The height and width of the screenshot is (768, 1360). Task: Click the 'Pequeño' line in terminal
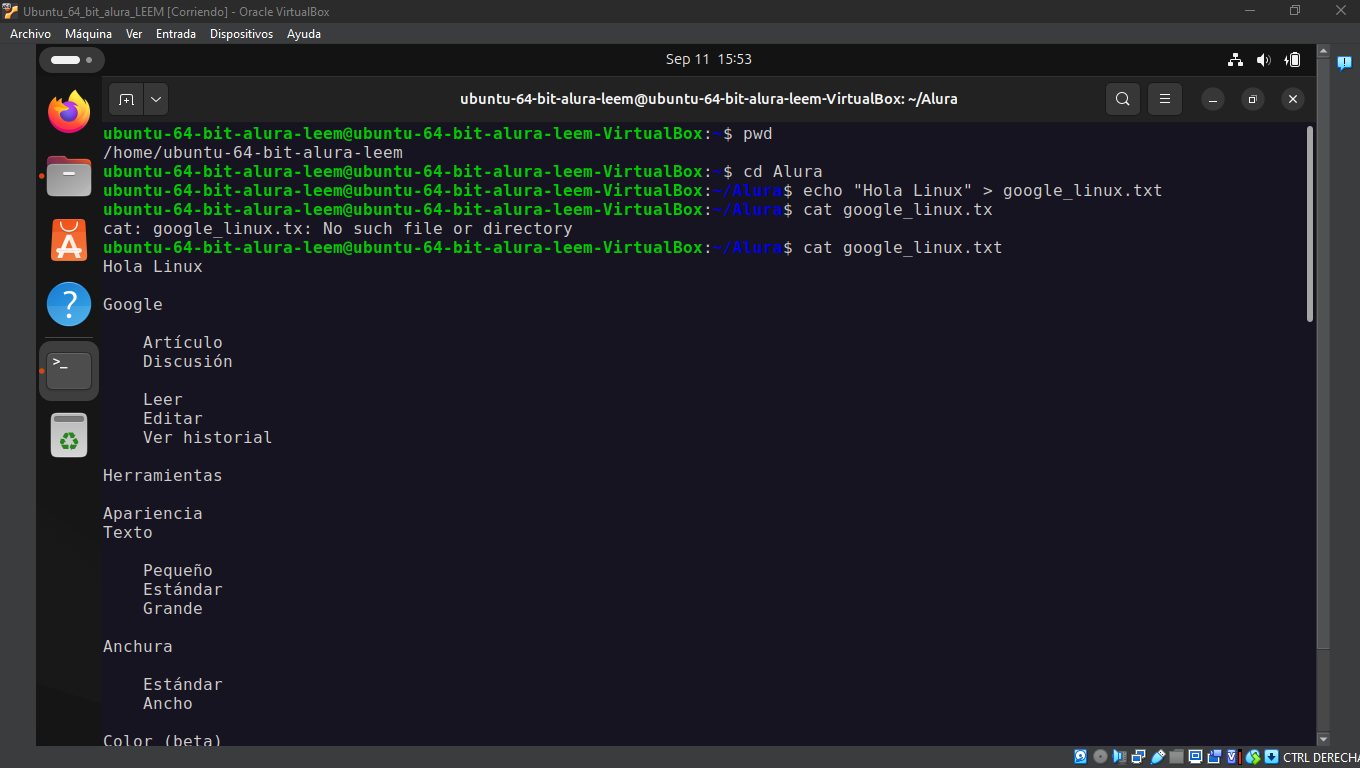pyautogui.click(x=178, y=571)
